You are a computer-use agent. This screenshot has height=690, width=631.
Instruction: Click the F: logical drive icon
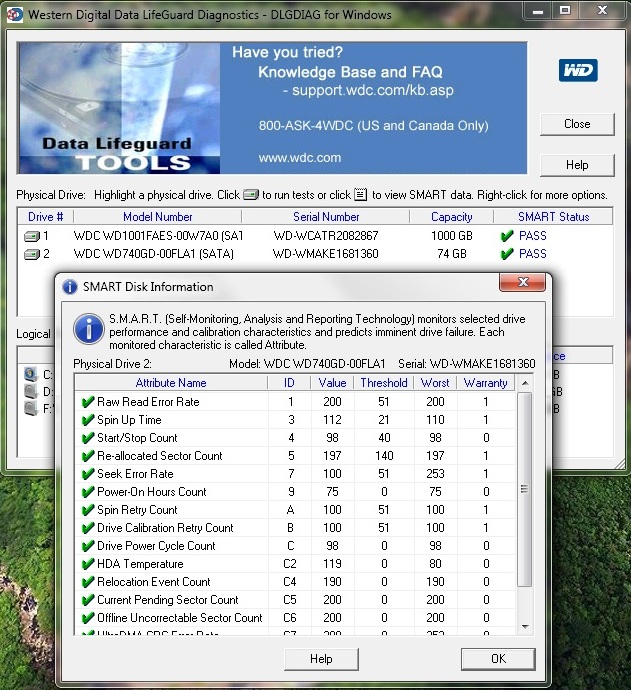(x=31, y=408)
